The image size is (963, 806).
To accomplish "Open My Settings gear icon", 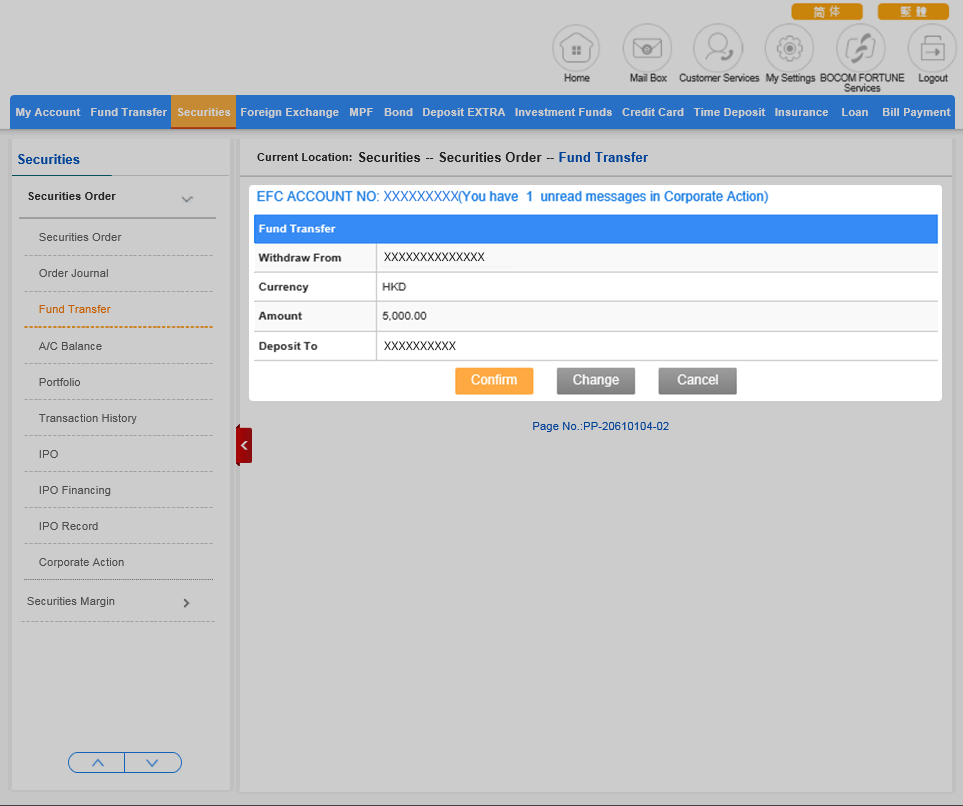I will (789, 48).
